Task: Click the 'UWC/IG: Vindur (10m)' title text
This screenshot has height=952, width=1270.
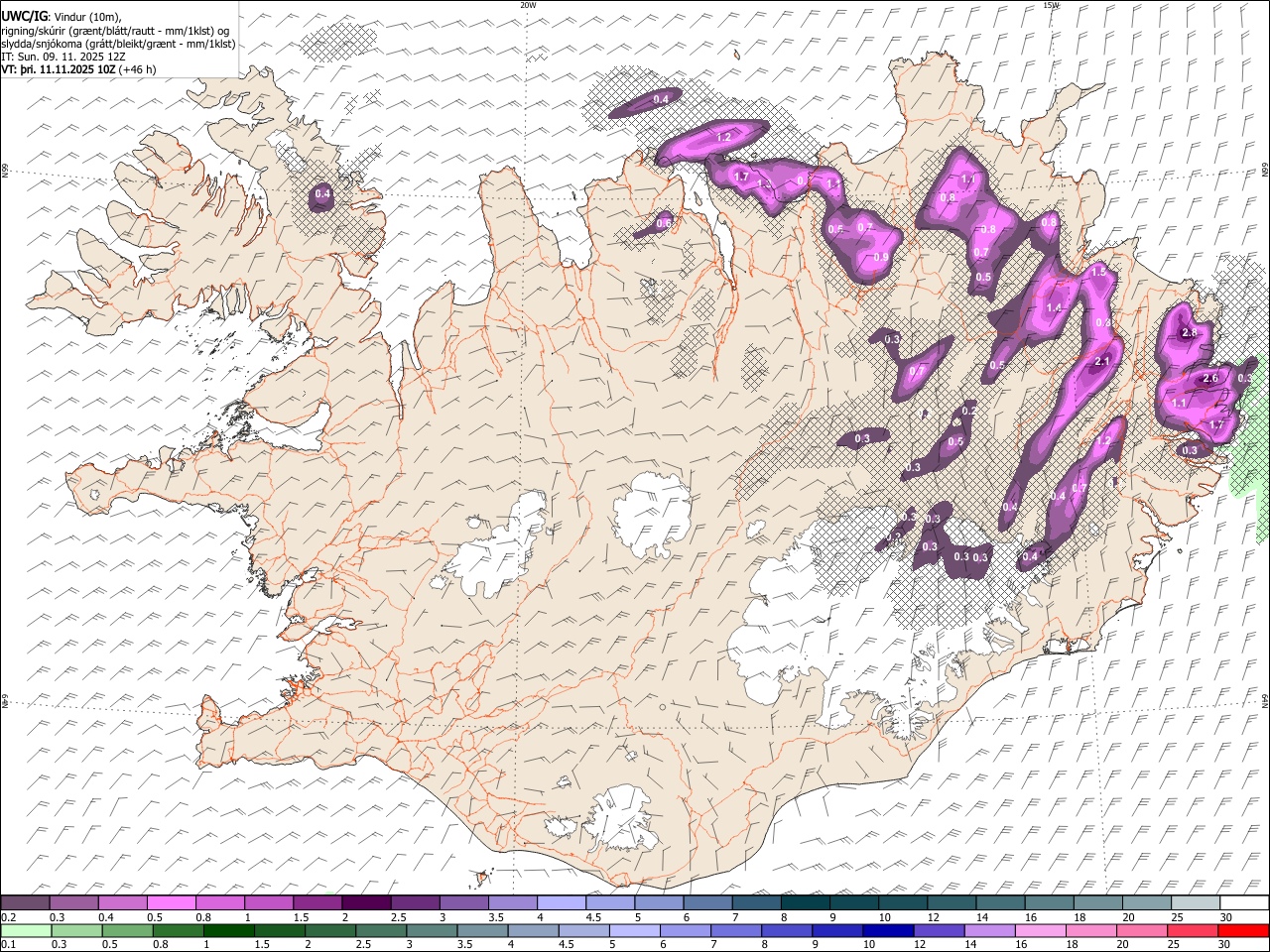Action: pyautogui.click(x=61, y=16)
